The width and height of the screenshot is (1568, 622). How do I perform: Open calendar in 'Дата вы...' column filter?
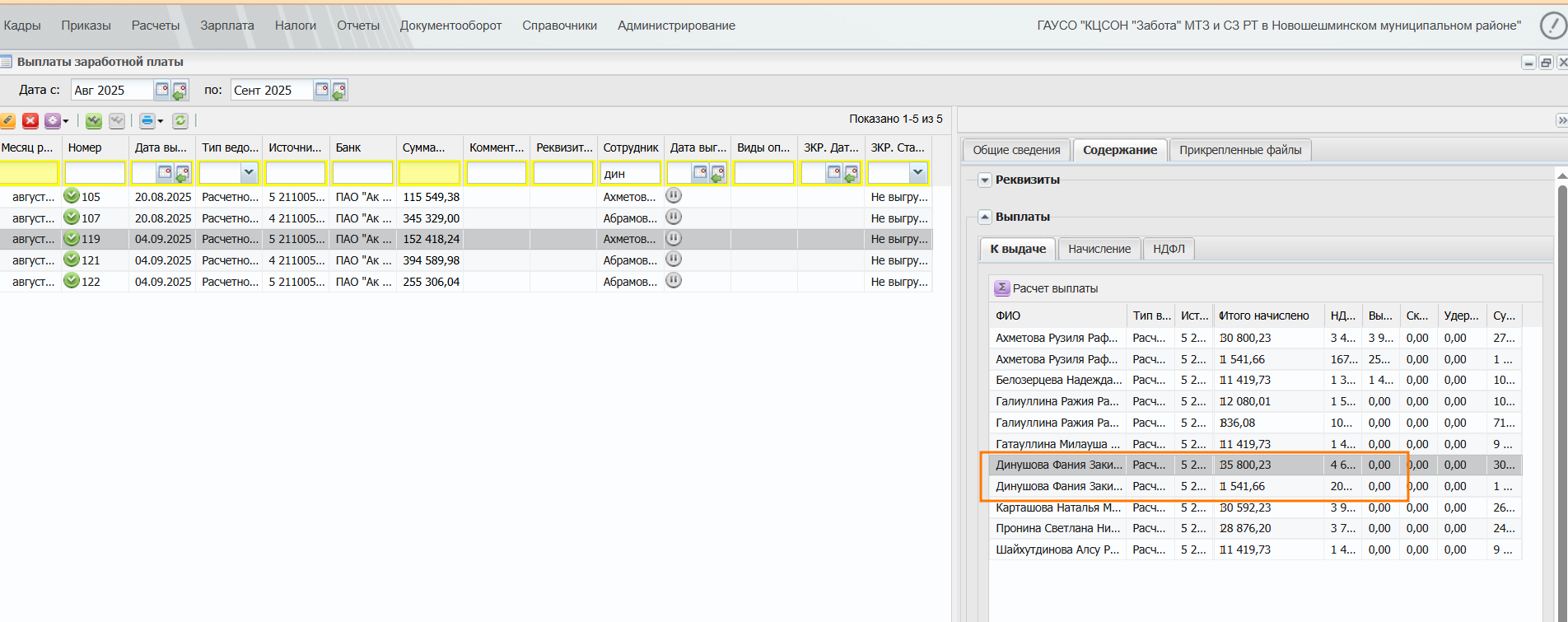pyautogui.click(x=165, y=172)
